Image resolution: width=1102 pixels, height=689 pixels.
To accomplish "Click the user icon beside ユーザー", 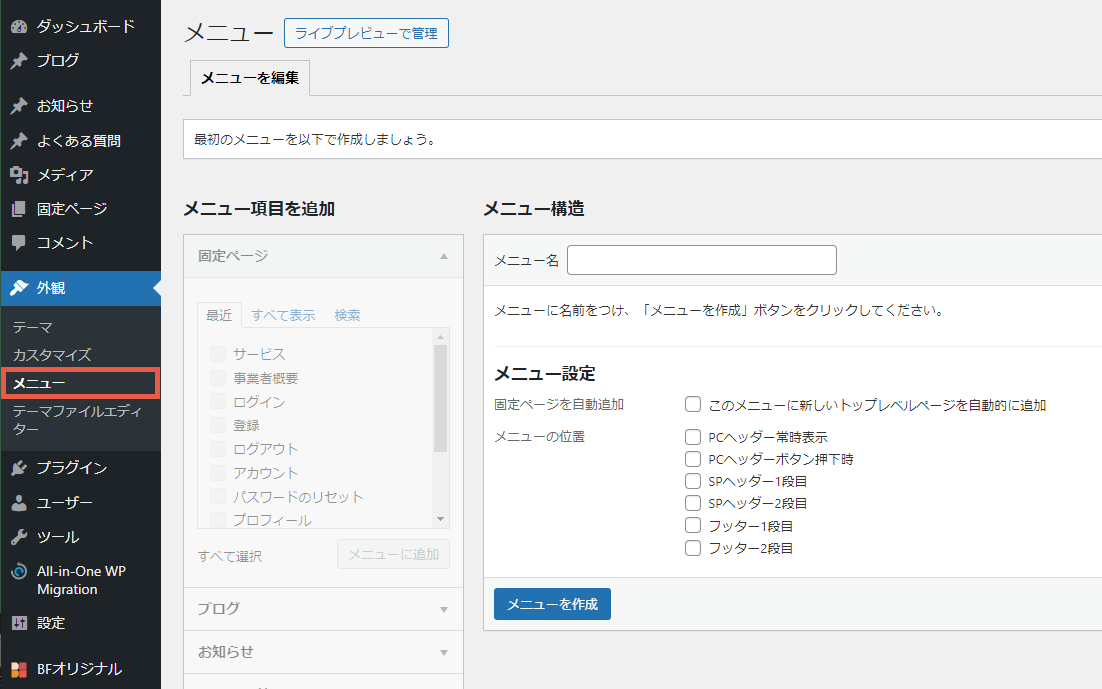I will (x=19, y=503).
